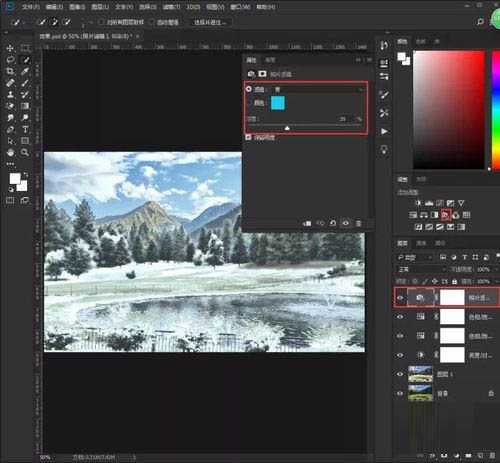500x463 pixels.
Task: Select the Filter radio button
Action: pyautogui.click(x=249, y=89)
